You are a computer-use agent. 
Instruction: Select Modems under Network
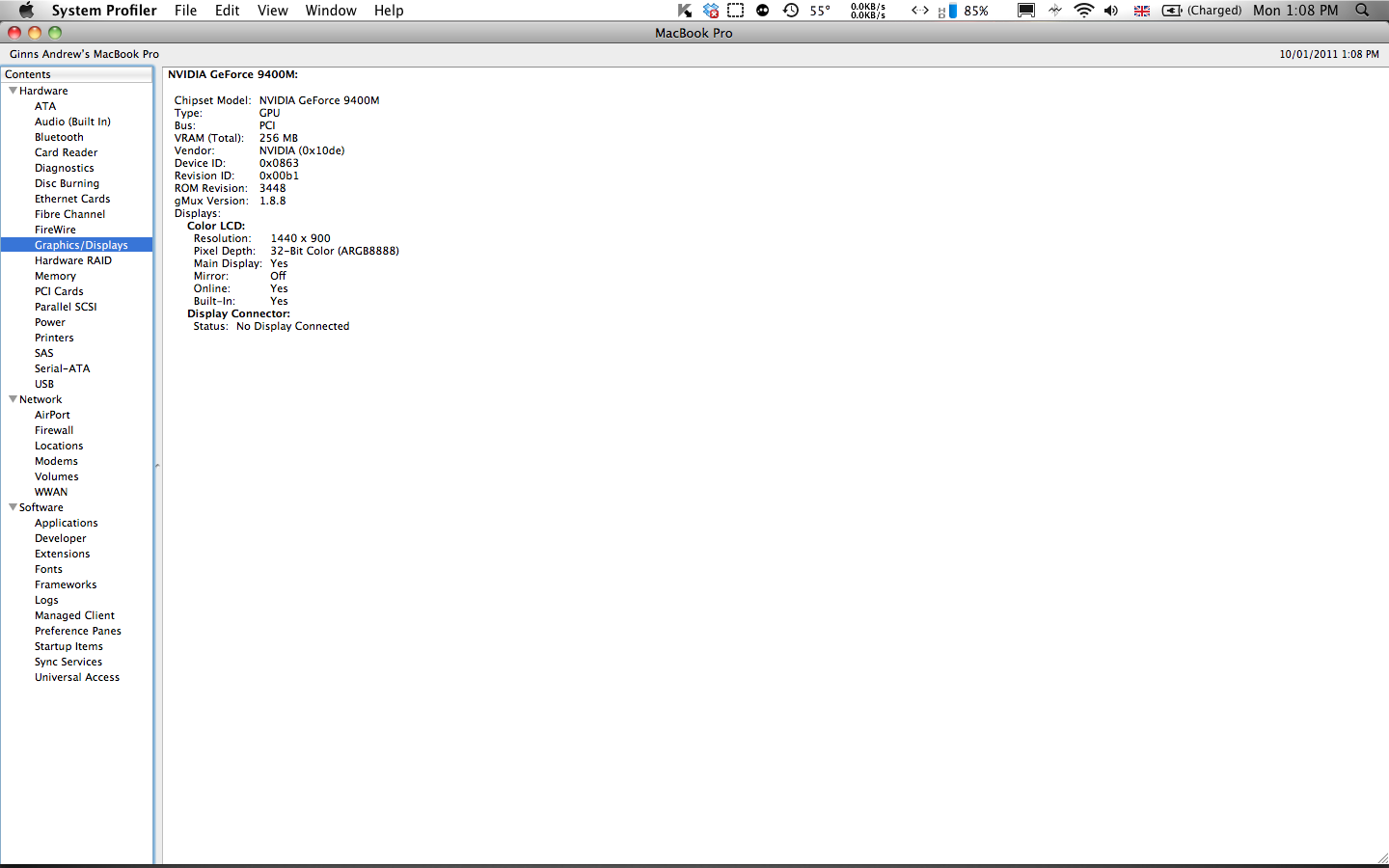point(56,461)
